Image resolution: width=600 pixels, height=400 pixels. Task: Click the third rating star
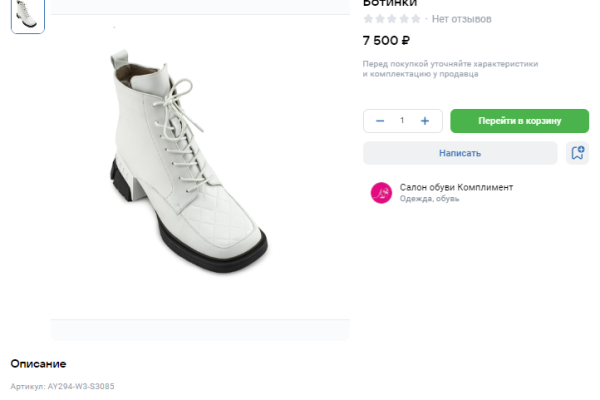pos(392,19)
